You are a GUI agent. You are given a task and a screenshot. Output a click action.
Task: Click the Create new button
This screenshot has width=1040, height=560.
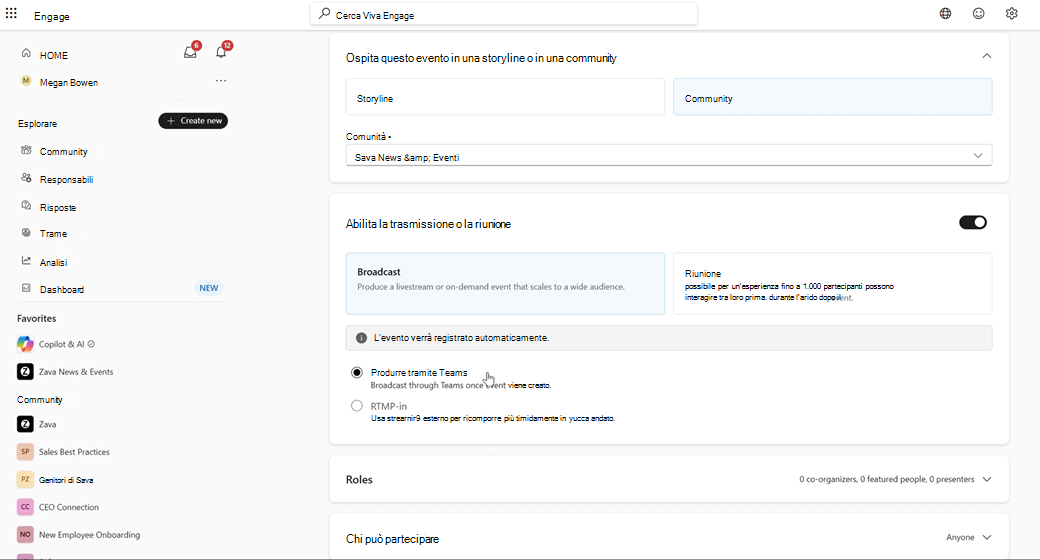[x=193, y=121]
